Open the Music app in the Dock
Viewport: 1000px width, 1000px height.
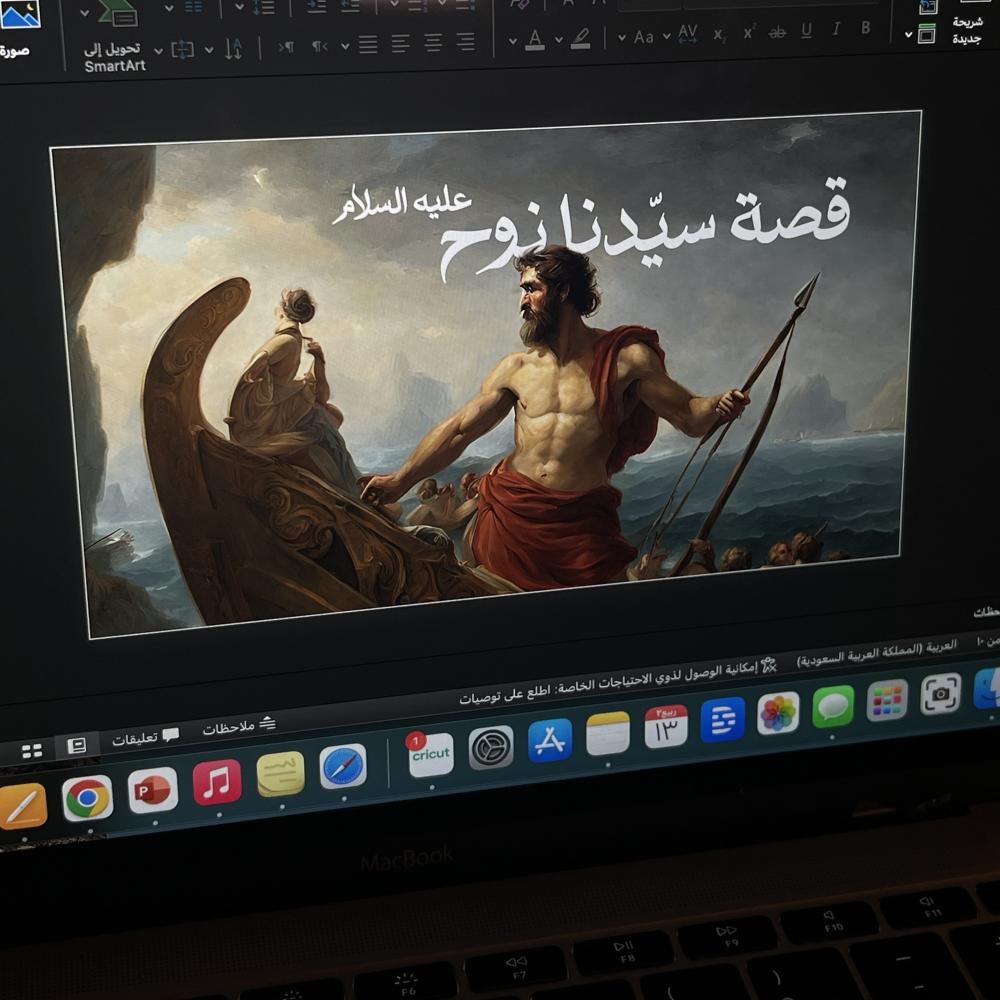point(217,782)
